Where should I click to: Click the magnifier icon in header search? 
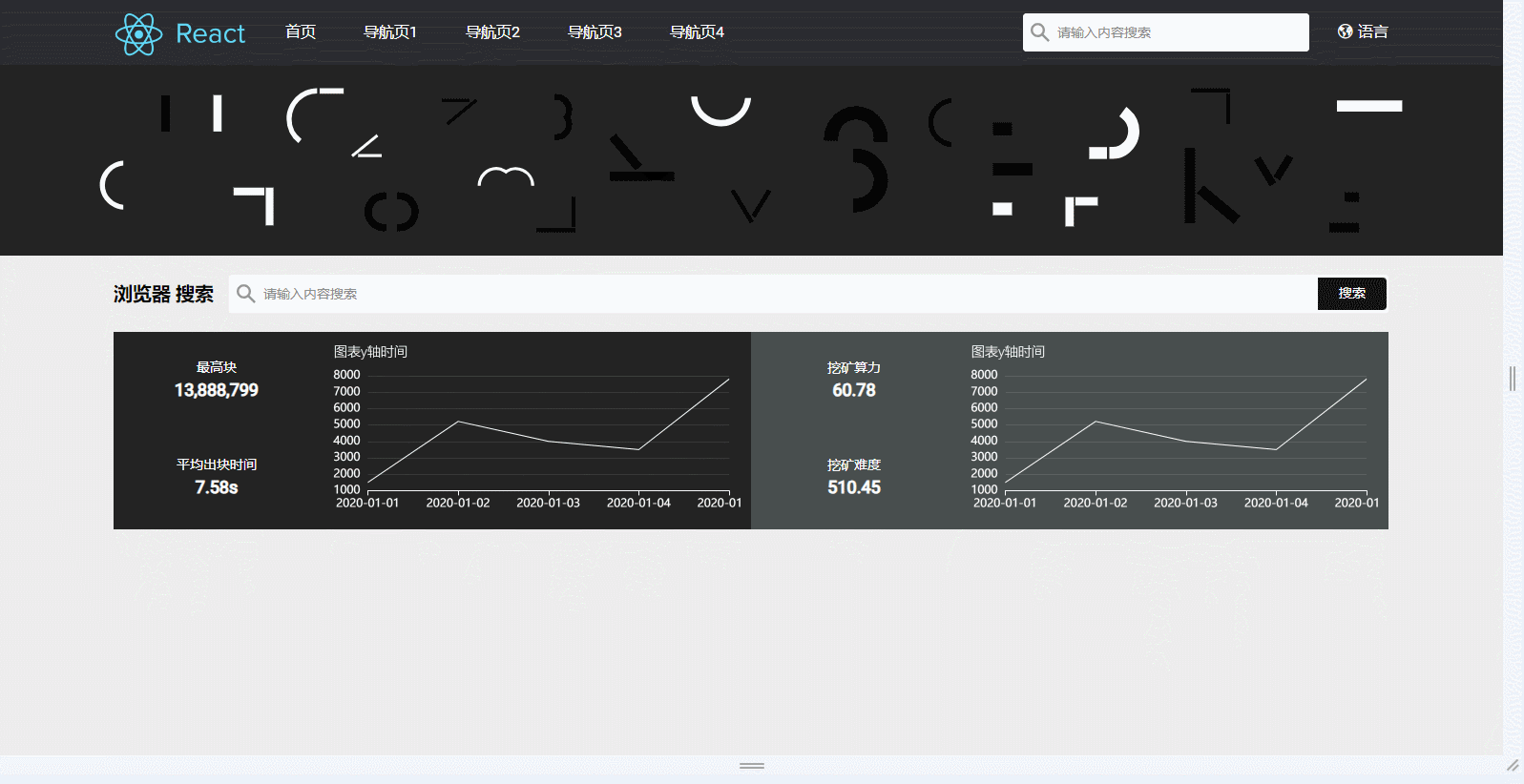tap(1040, 32)
